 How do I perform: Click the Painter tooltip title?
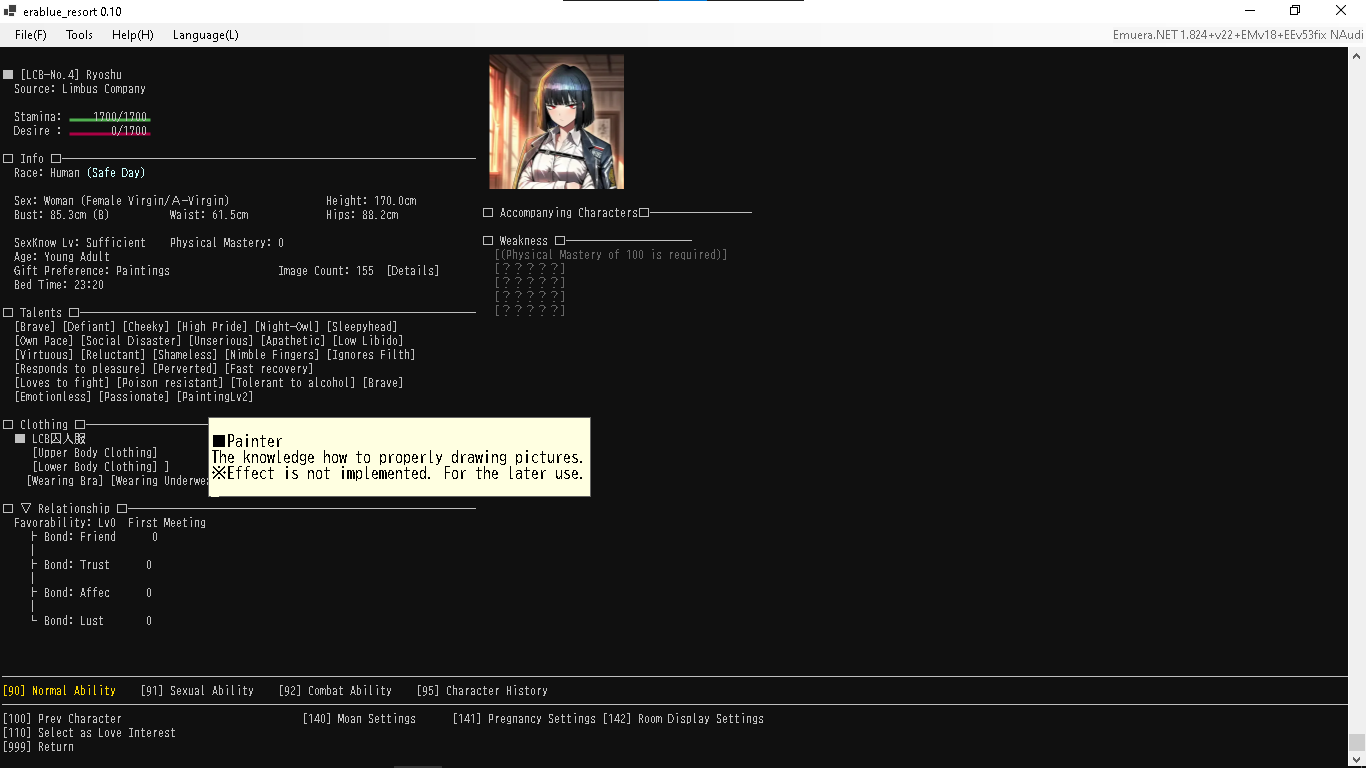tap(247, 441)
